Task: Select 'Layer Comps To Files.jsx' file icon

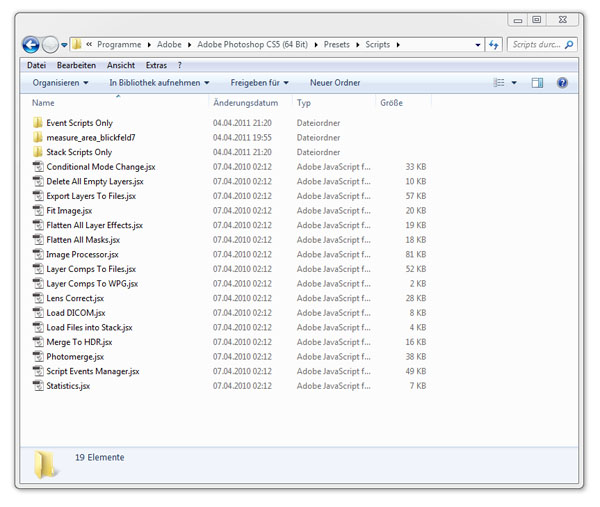Action: pos(38,269)
